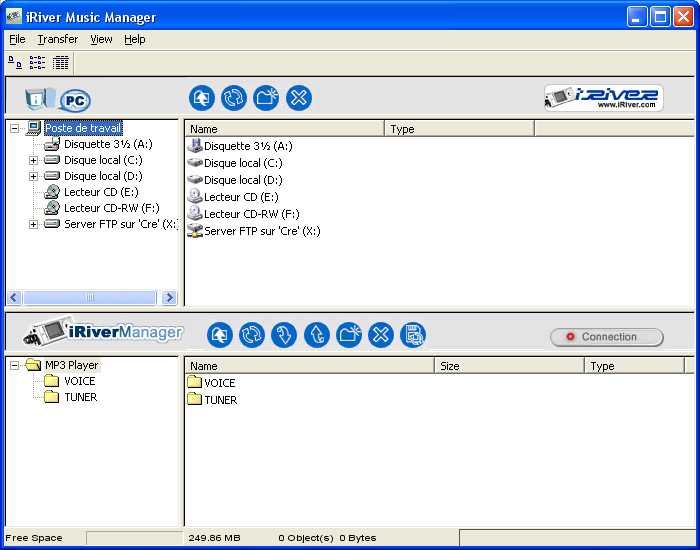Click delete icon in PC panel

click(x=299, y=98)
